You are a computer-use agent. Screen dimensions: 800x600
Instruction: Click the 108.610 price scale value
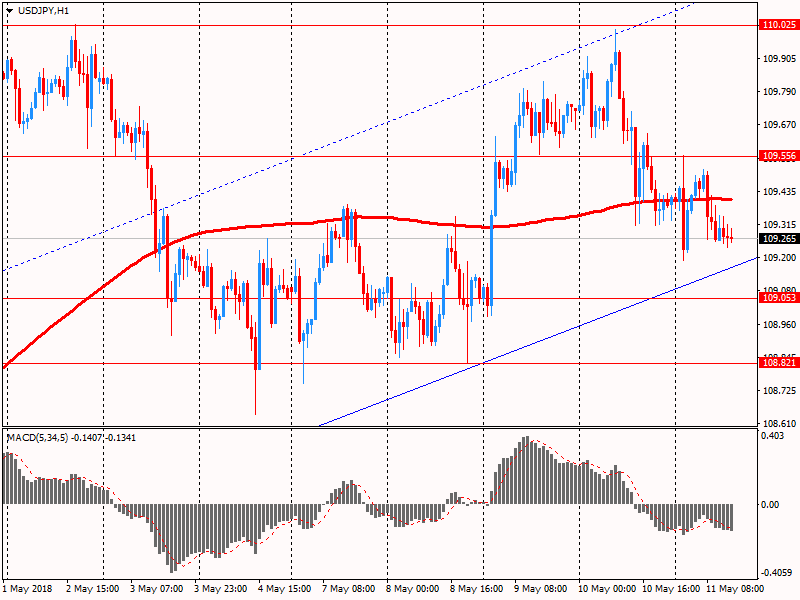click(779, 423)
